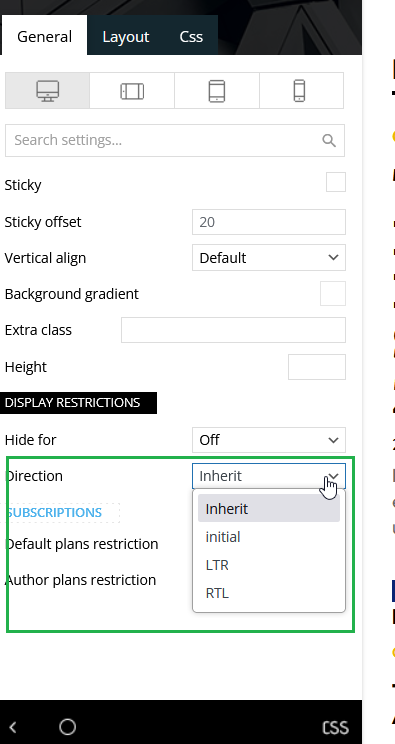Switch to the Layout tab
The image size is (395, 744).
[126, 37]
